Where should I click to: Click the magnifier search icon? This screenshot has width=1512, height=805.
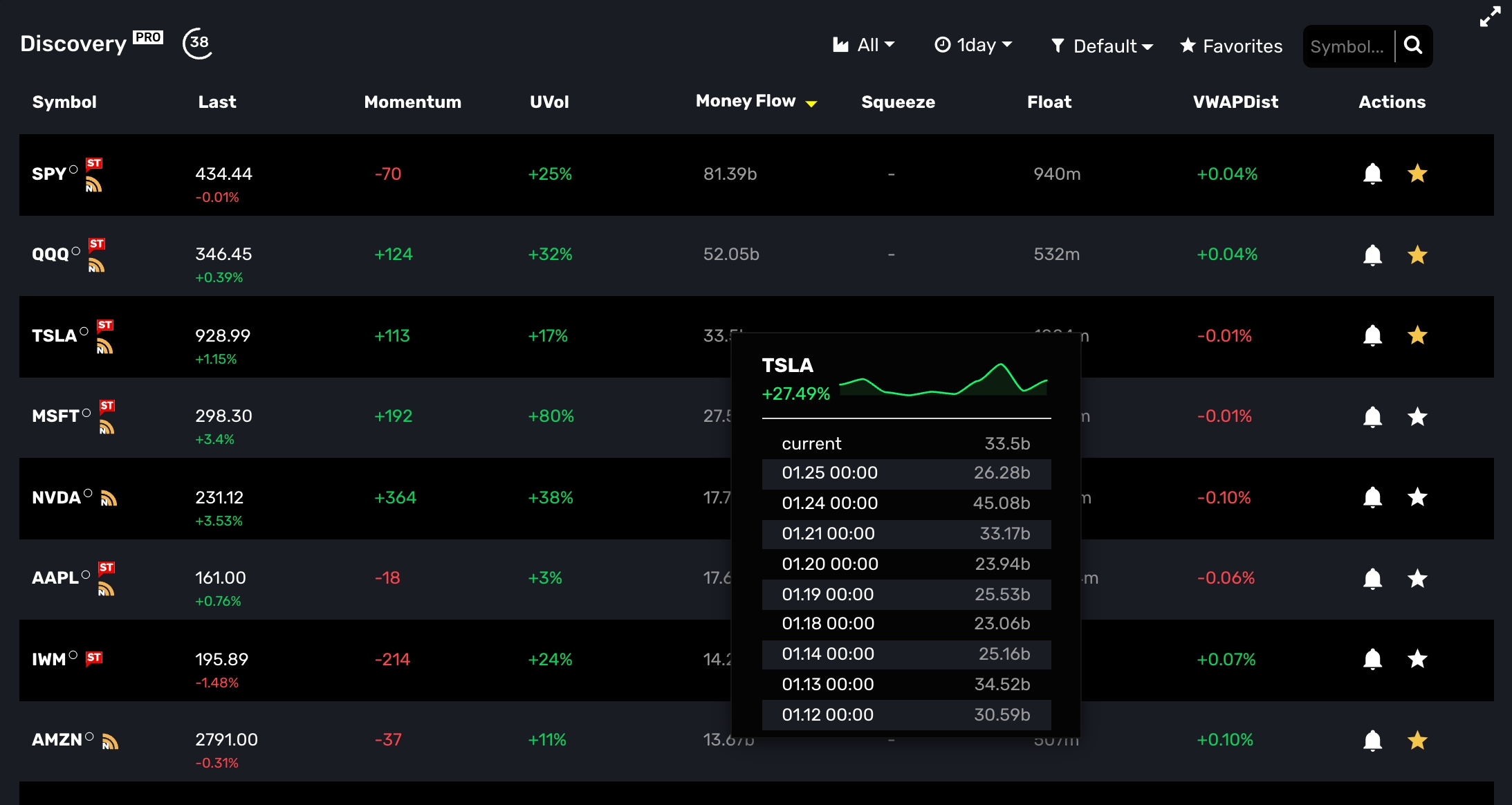tap(1413, 46)
